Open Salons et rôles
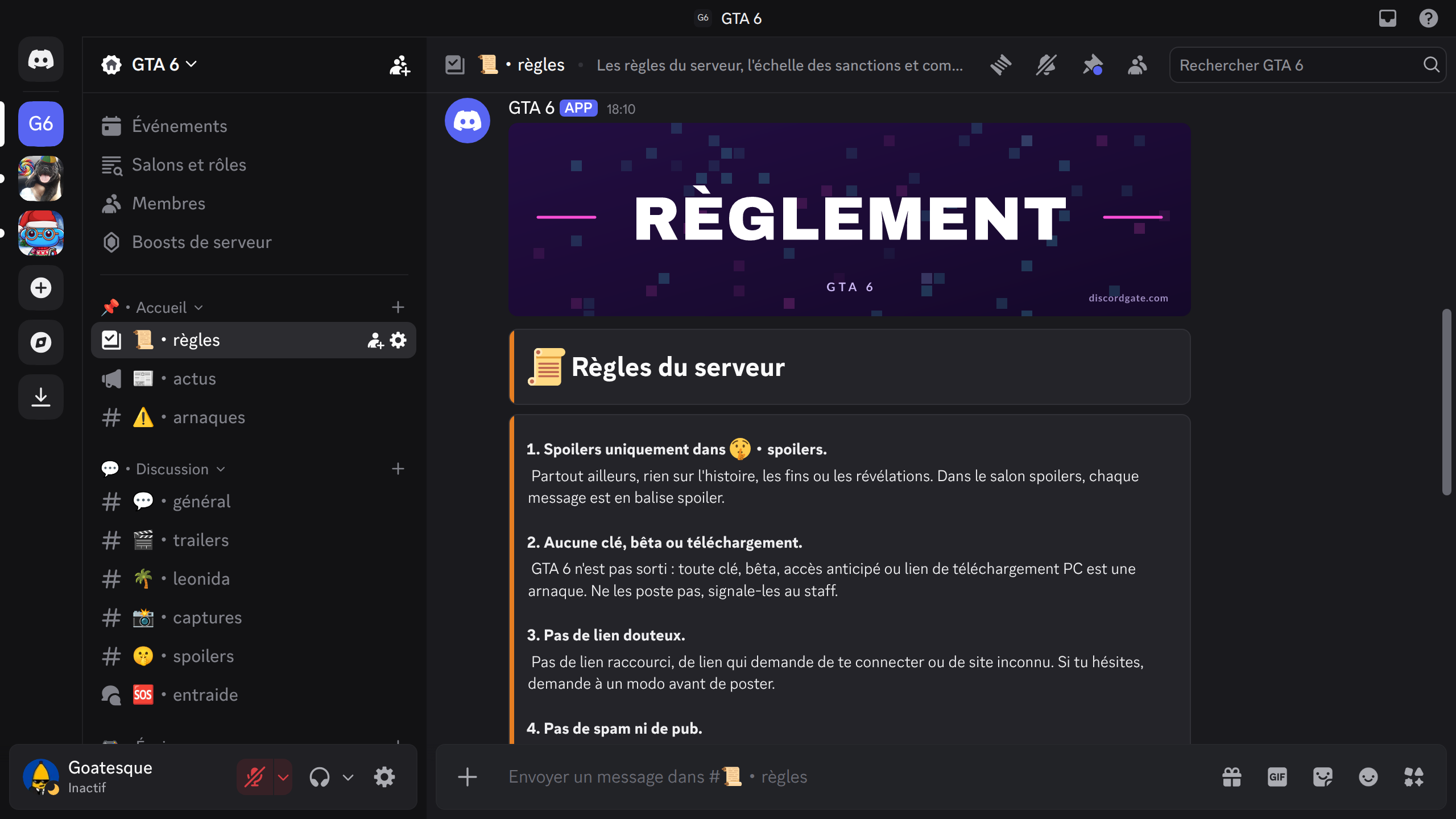Screen dimensions: 1456x819 coord(253,164)
